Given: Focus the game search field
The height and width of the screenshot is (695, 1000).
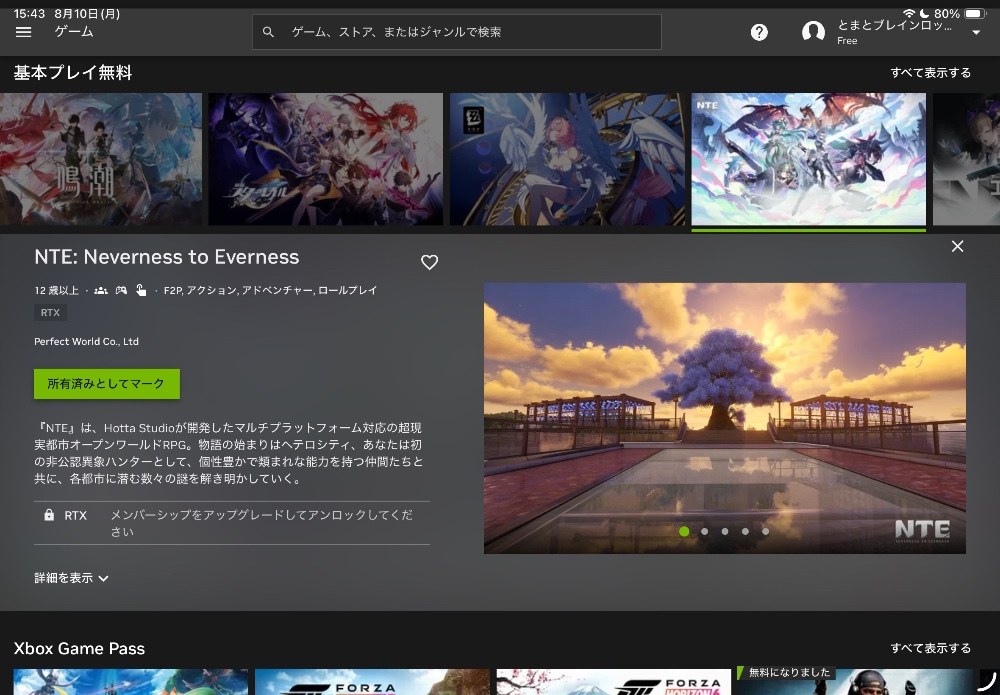Looking at the screenshot, I should pos(457,32).
